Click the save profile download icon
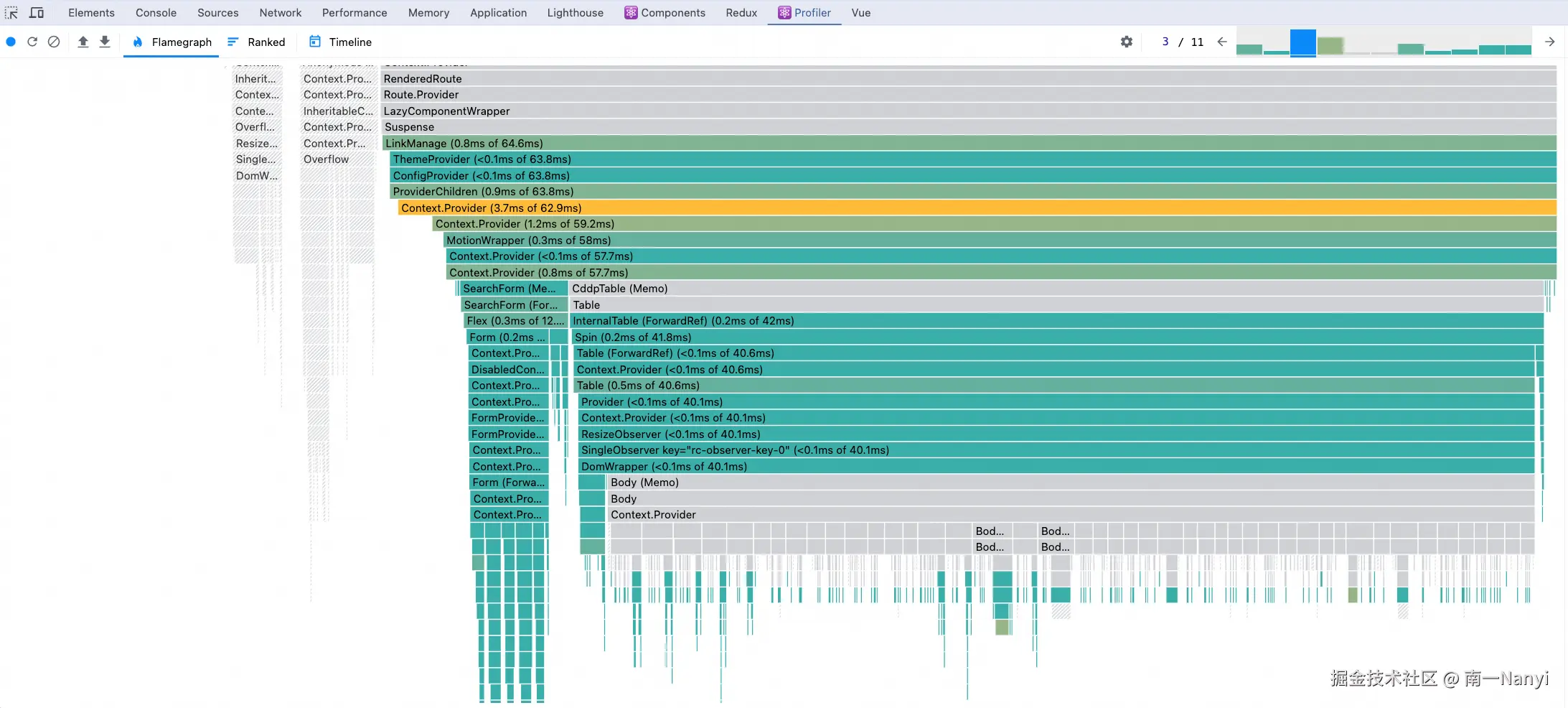The width and height of the screenshot is (1568, 708). point(105,42)
